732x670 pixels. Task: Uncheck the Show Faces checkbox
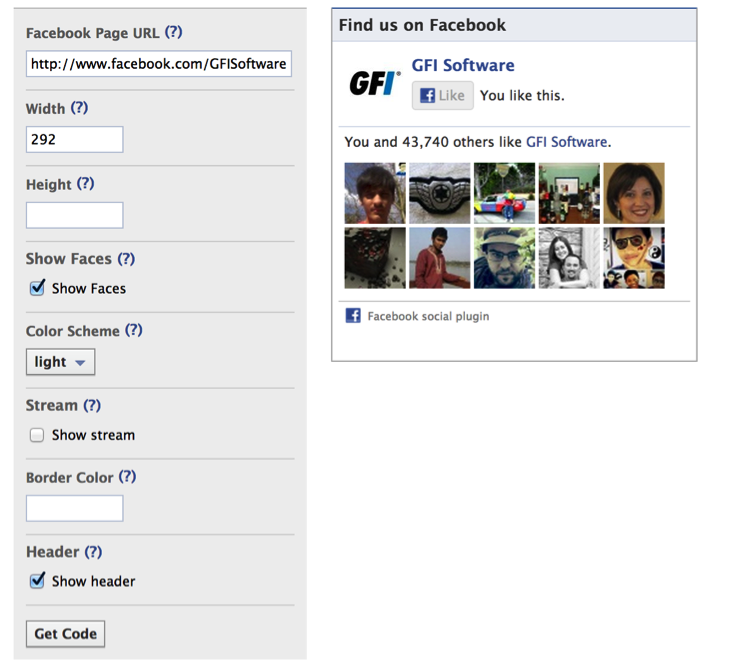click(x=37, y=288)
